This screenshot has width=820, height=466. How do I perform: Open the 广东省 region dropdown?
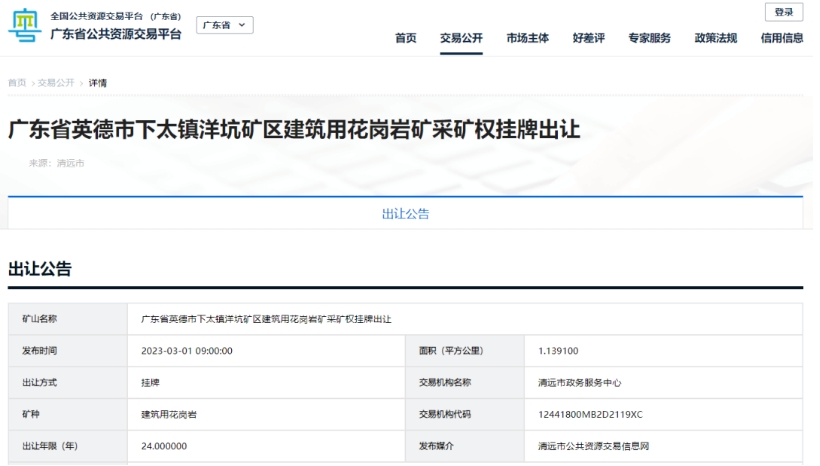click(224, 25)
